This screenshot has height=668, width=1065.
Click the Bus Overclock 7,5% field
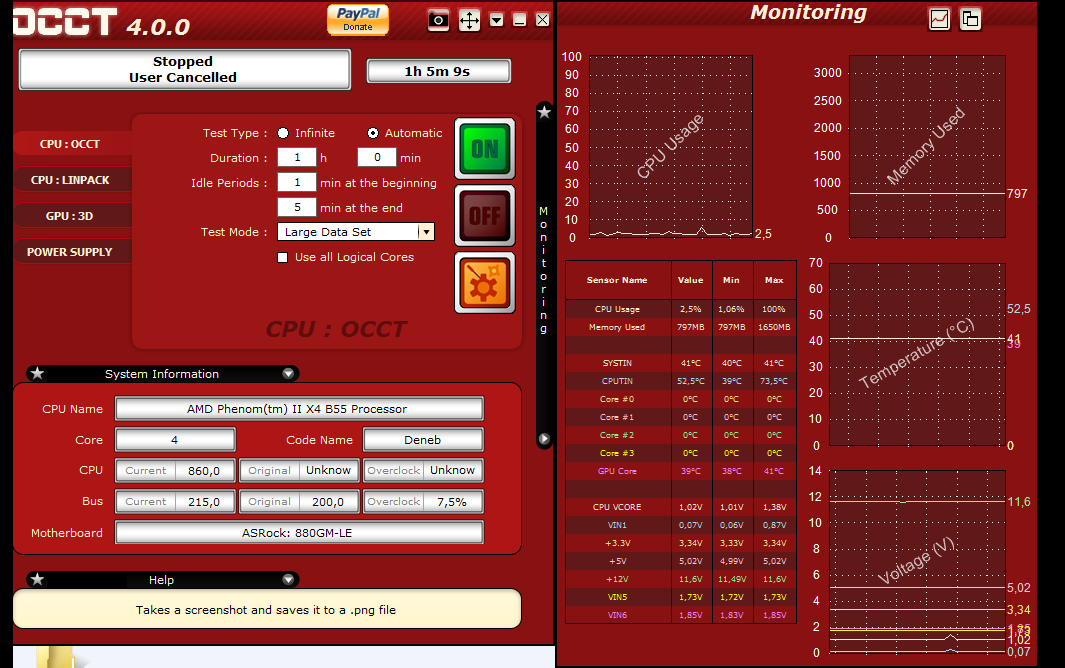pyautogui.click(x=423, y=502)
